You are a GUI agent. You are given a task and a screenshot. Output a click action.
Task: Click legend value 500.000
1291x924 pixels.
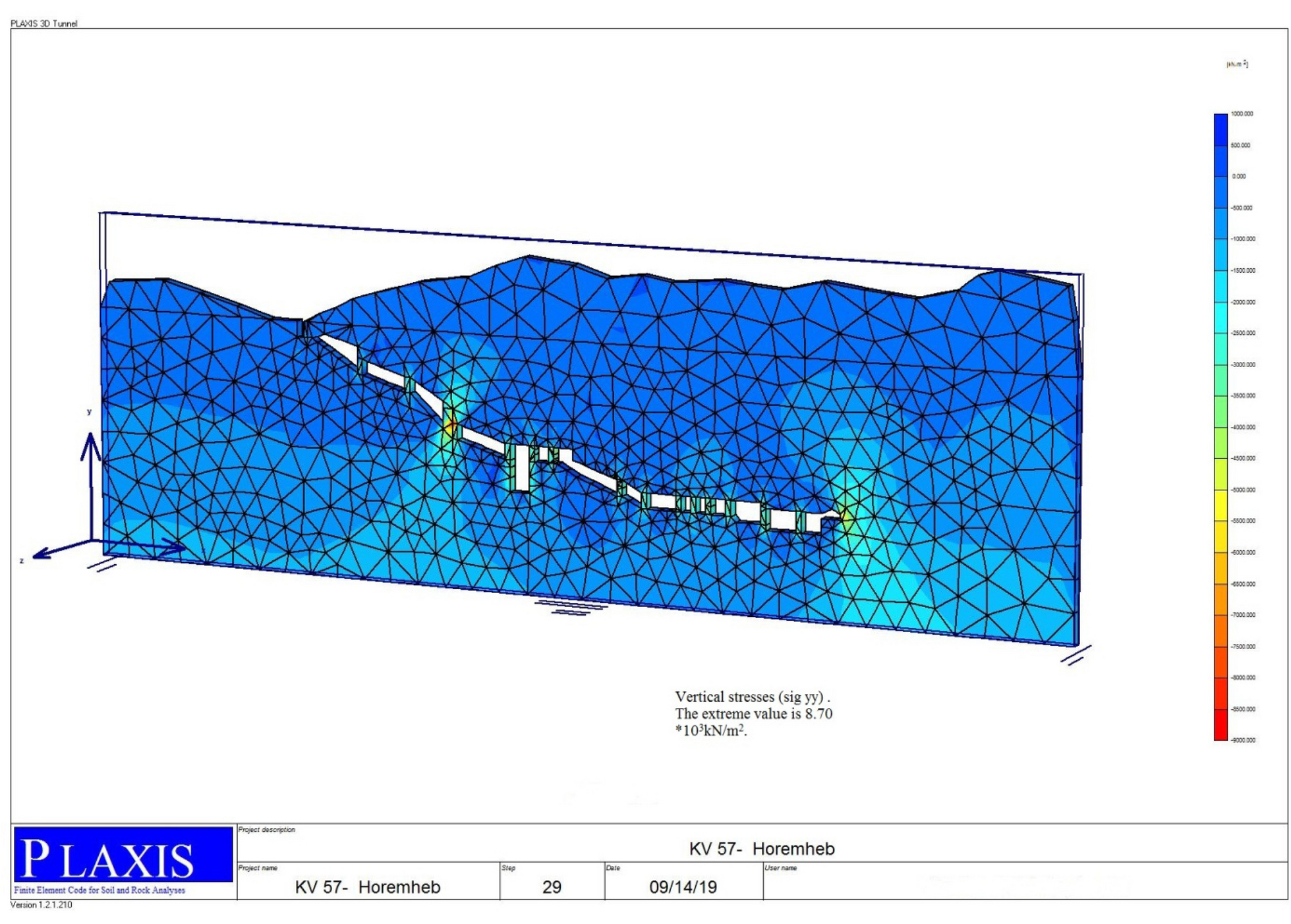click(x=1240, y=146)
